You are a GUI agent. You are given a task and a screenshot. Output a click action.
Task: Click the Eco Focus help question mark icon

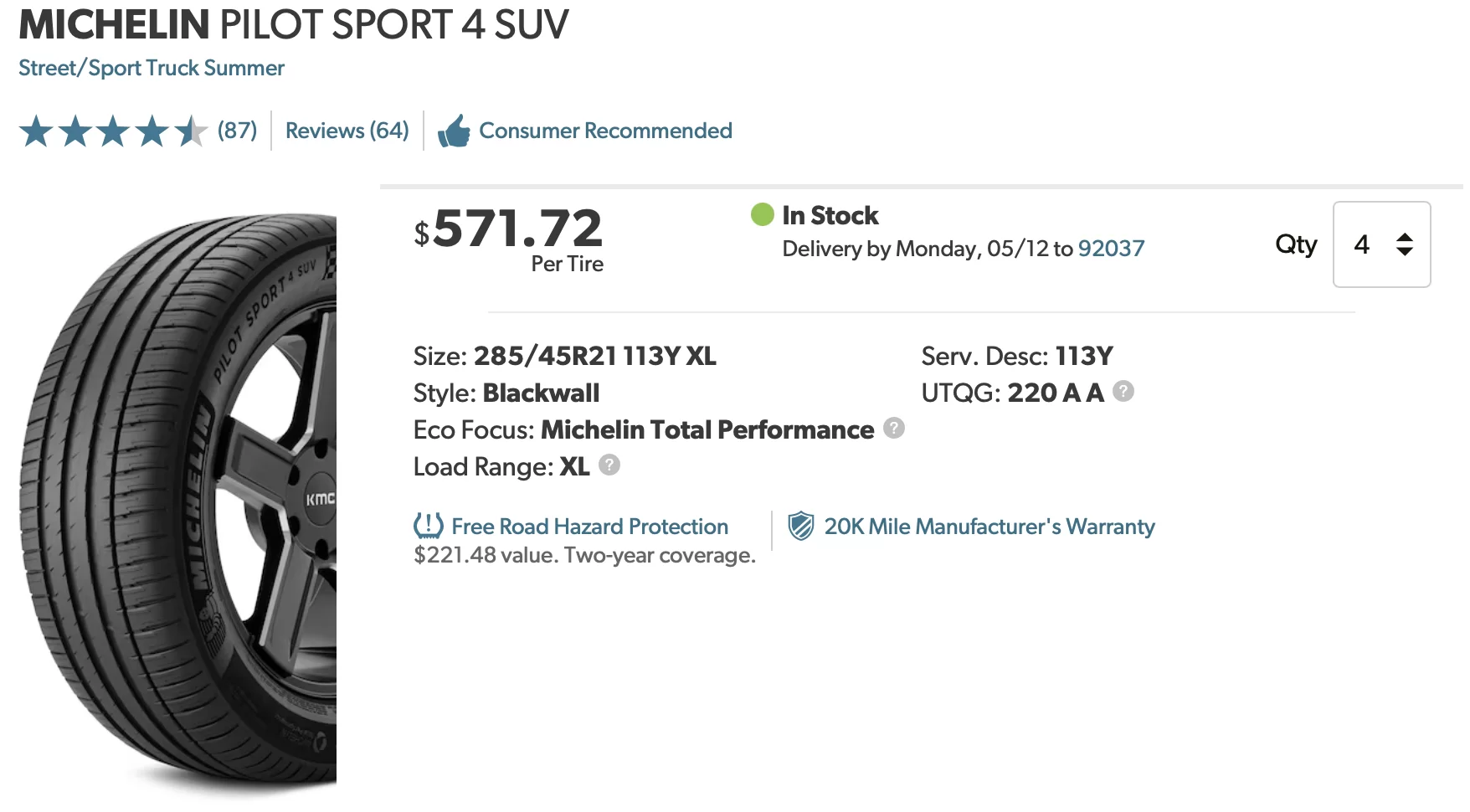[894, 428]
